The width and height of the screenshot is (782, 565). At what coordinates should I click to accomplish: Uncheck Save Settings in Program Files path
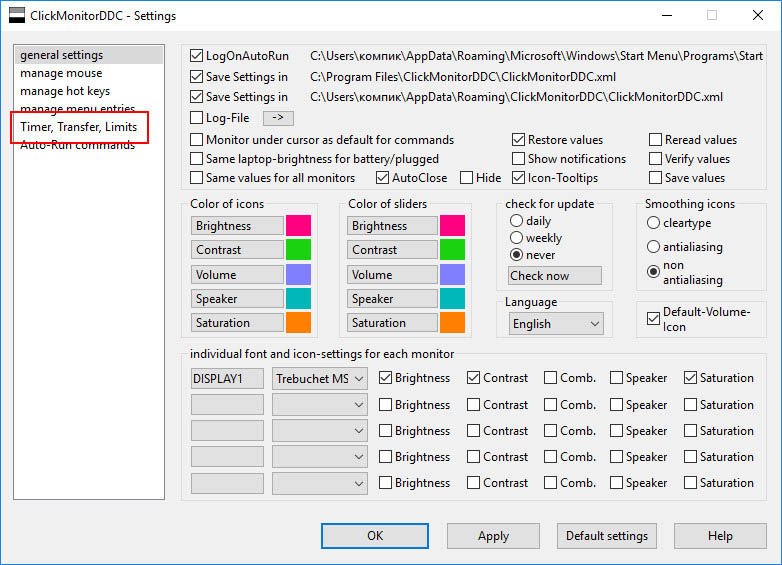[x=196, y=77]
